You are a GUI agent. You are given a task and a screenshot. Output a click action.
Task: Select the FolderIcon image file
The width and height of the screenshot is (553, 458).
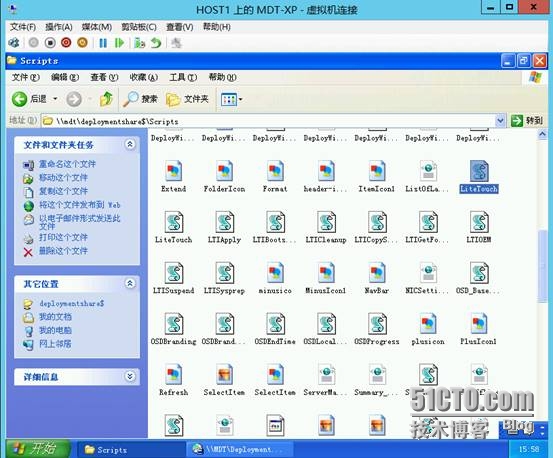[x=224, y=176]
